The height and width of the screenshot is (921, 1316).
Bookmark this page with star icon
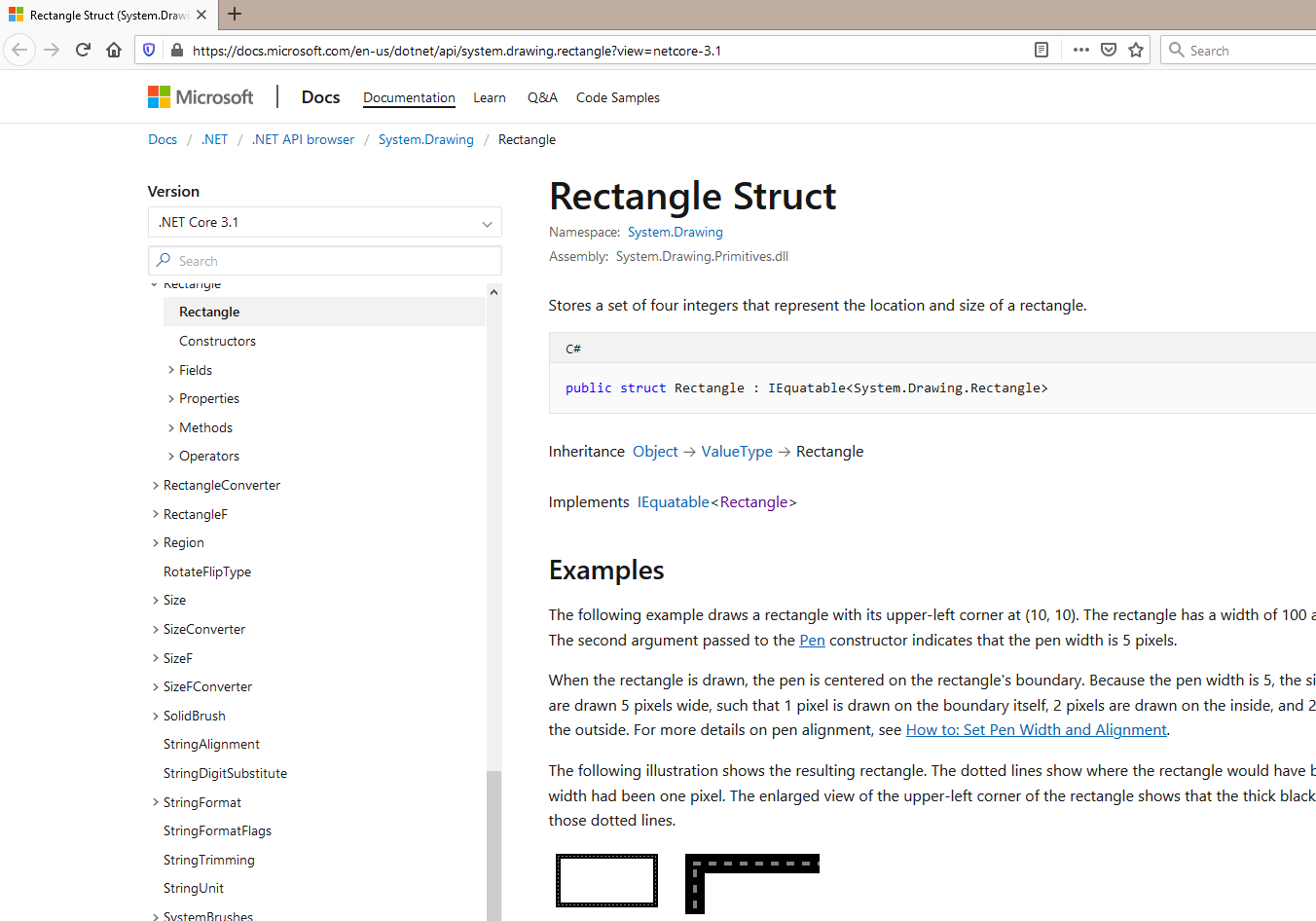(x=1136, y=50)
